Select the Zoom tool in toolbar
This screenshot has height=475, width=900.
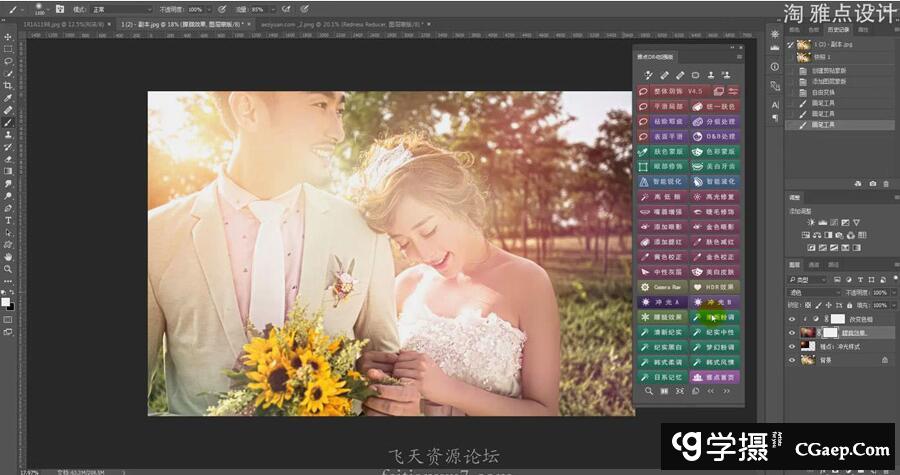(8, 269)
